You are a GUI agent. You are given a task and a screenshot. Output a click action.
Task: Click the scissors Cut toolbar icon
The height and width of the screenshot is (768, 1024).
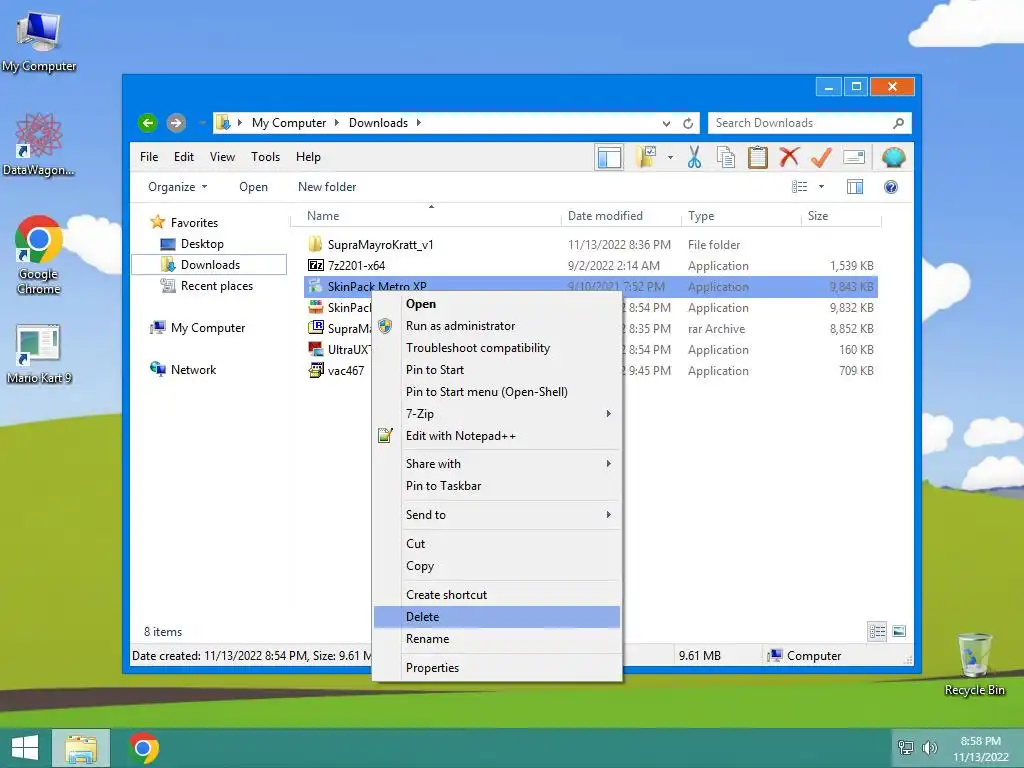click(694, 157)
